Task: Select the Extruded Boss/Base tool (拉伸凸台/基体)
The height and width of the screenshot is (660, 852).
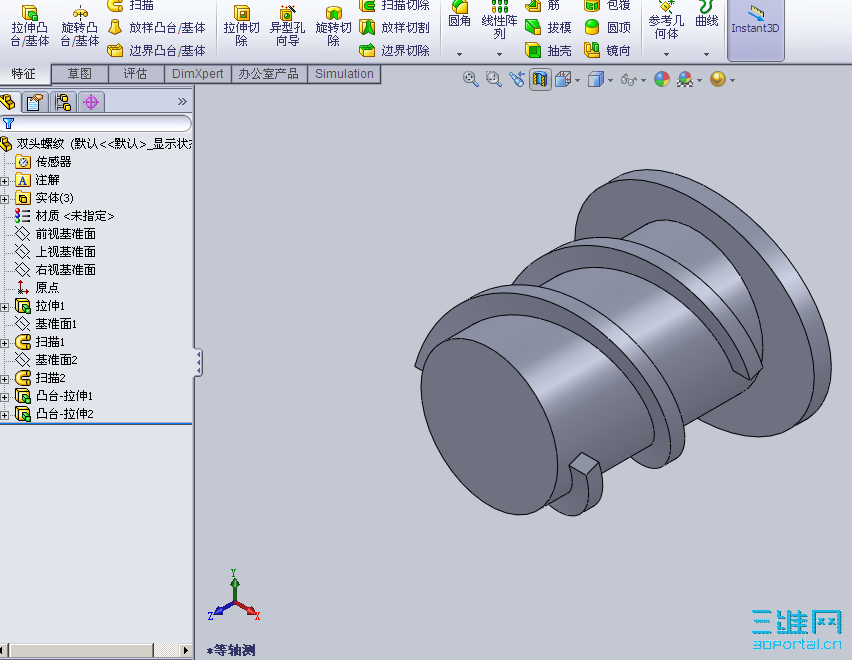Action: click(30, 26)
